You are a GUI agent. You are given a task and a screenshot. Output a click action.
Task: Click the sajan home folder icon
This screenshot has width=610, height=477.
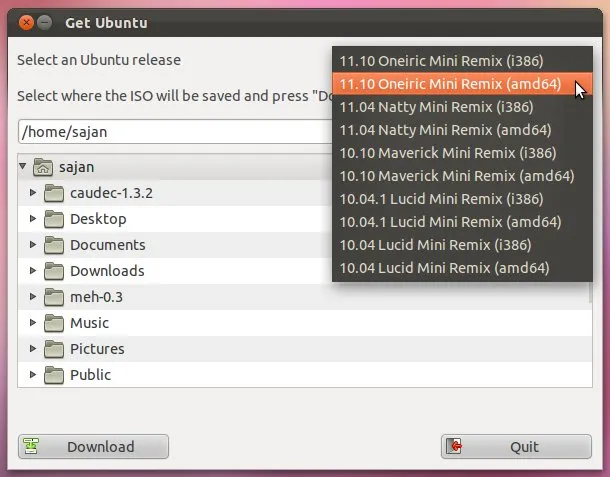click(x=42, y=167)
